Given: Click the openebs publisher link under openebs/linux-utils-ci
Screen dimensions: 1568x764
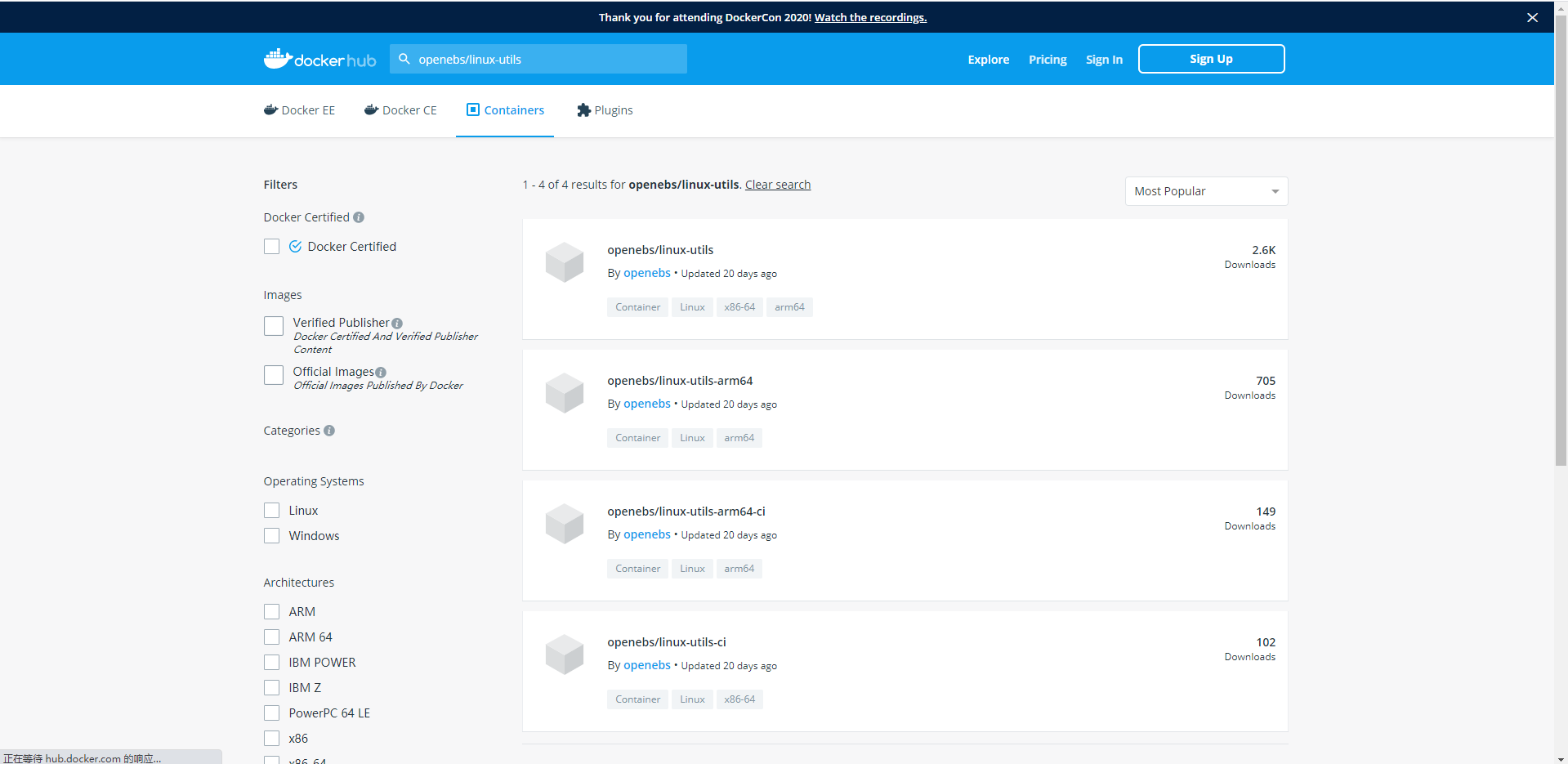Looking at the screenshot, I should tap(647, 665).
